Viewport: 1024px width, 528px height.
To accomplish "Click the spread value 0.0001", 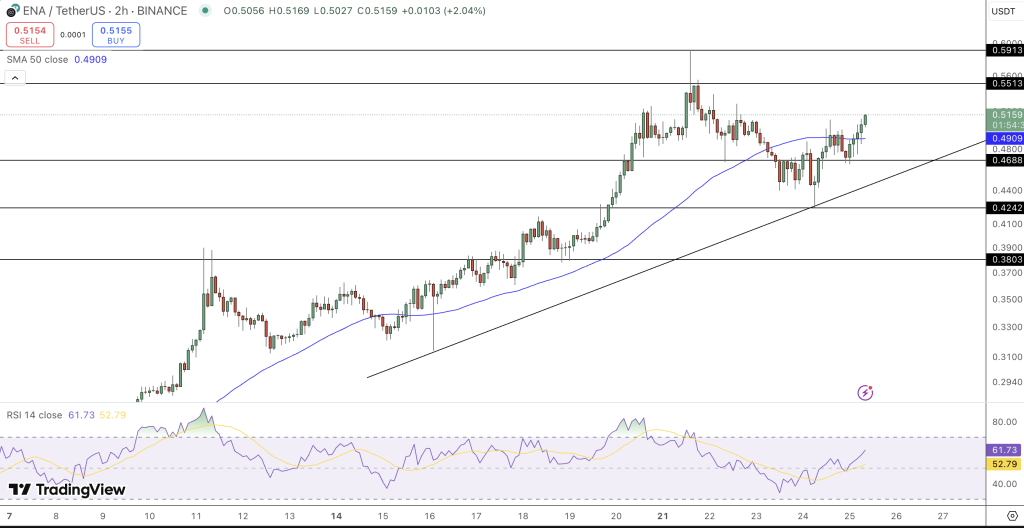I will click(x=73, y=35).
